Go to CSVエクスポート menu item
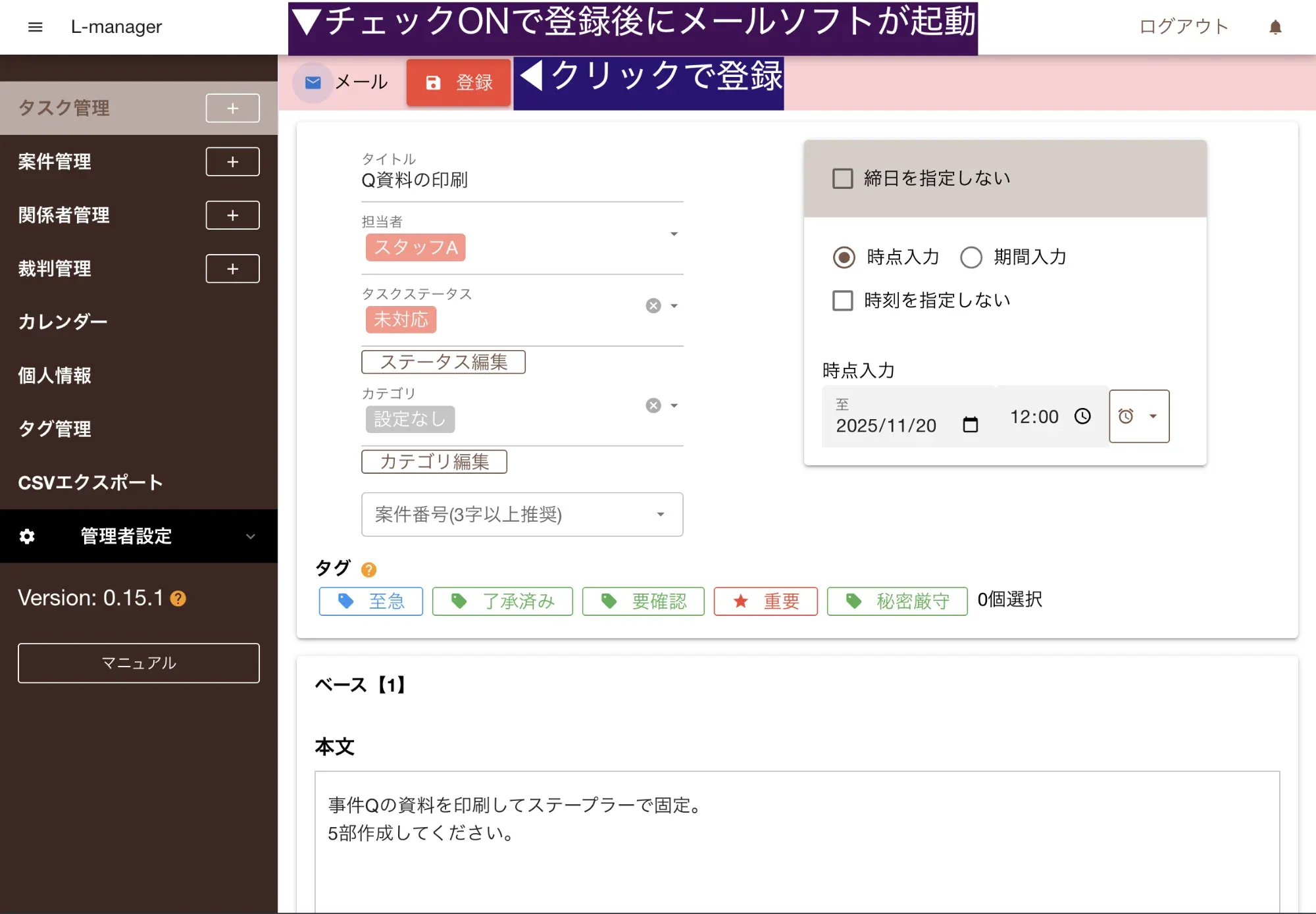 tap(90, 482)
